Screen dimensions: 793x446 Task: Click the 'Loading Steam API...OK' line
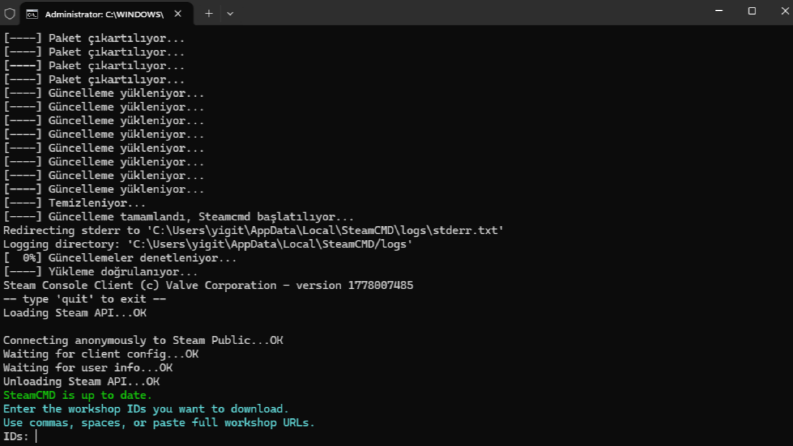pos(75,313)
